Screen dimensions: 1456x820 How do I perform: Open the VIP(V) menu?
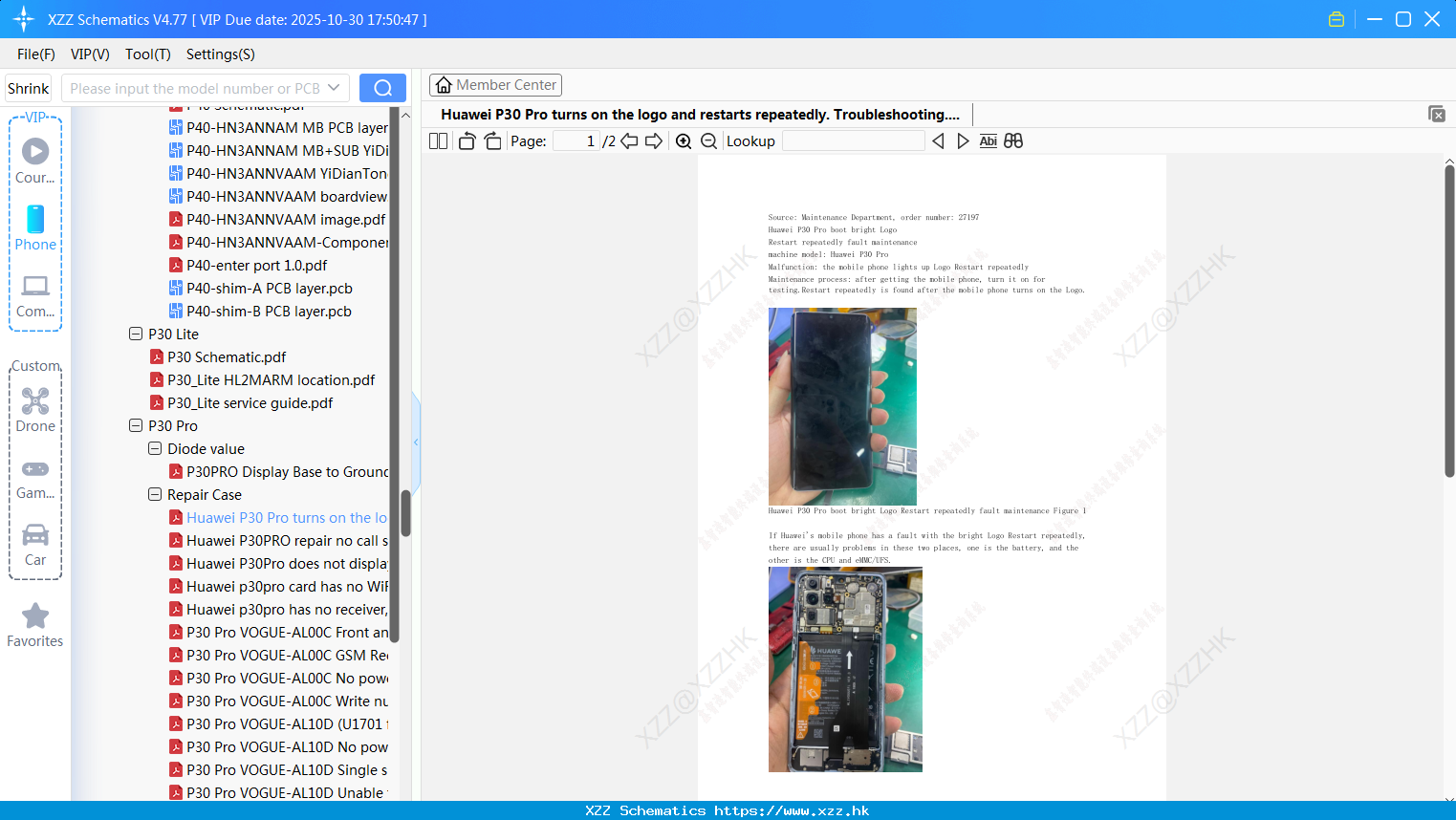pos(90,54)
